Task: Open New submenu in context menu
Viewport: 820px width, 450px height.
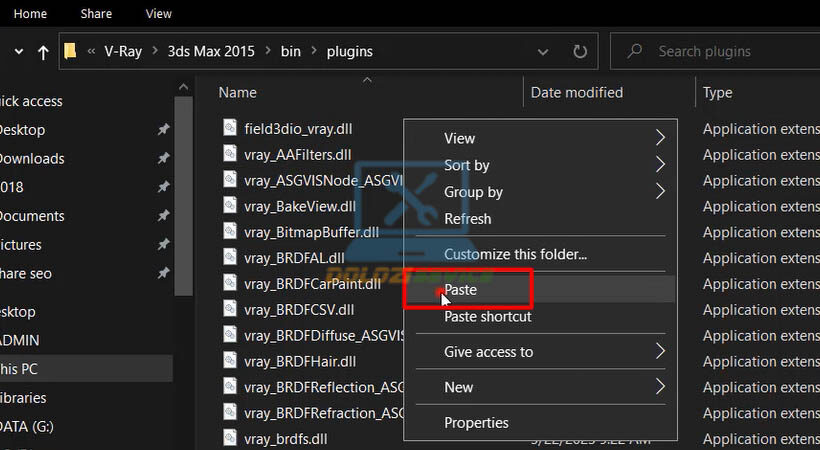Action: (540, 387)
